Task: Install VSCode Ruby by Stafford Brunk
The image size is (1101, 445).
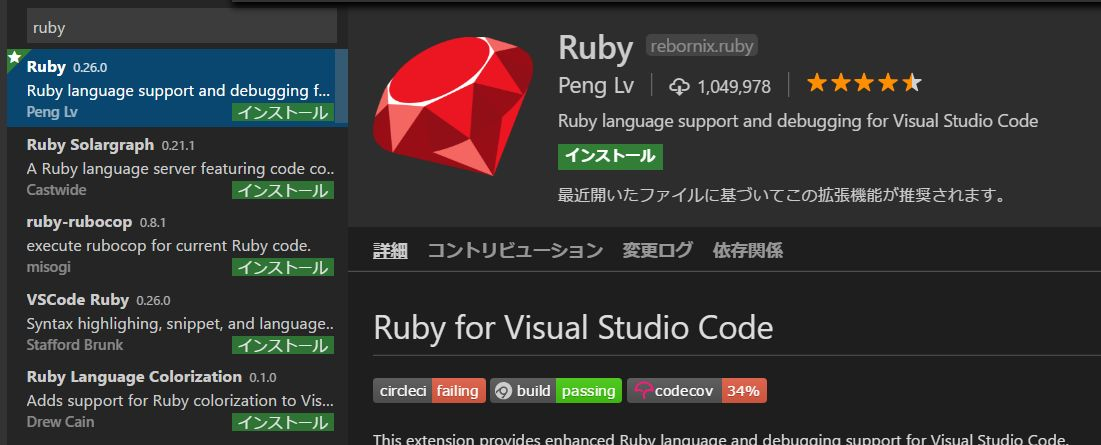Action: coord(283,345)
